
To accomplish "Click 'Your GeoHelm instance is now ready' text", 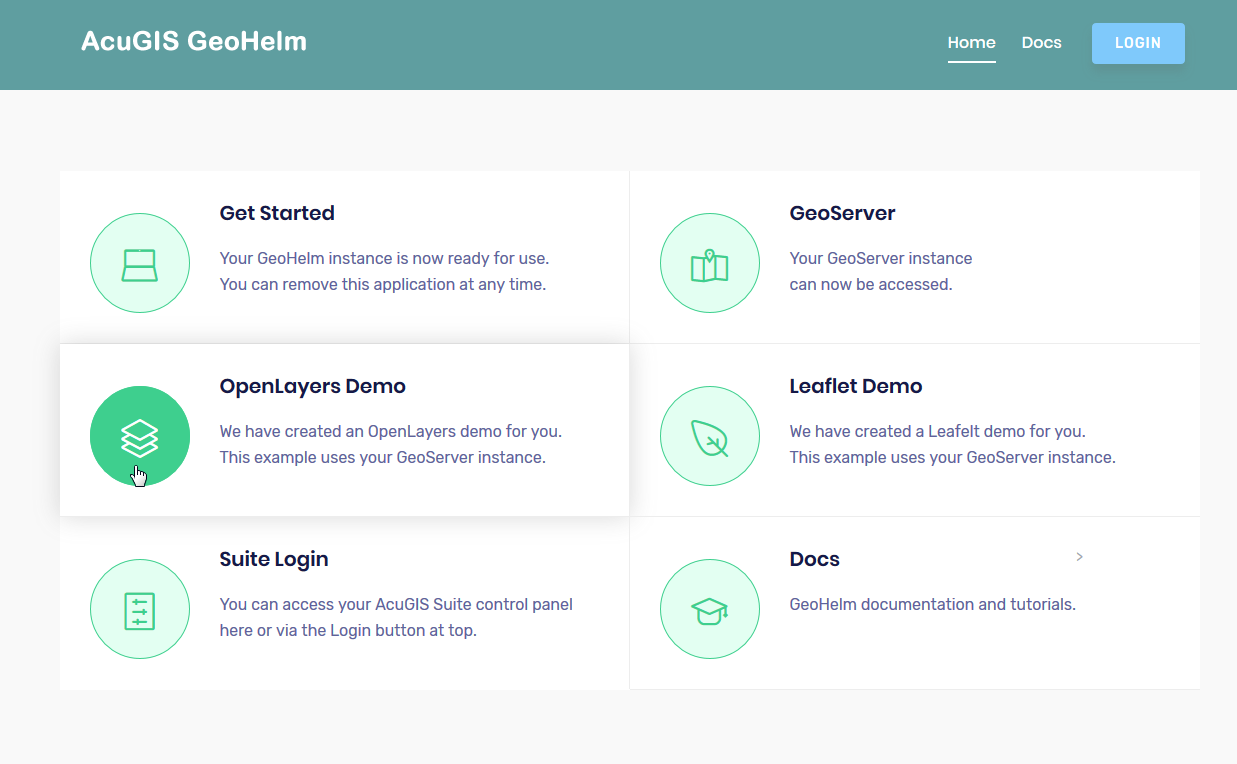I will 384,258.
